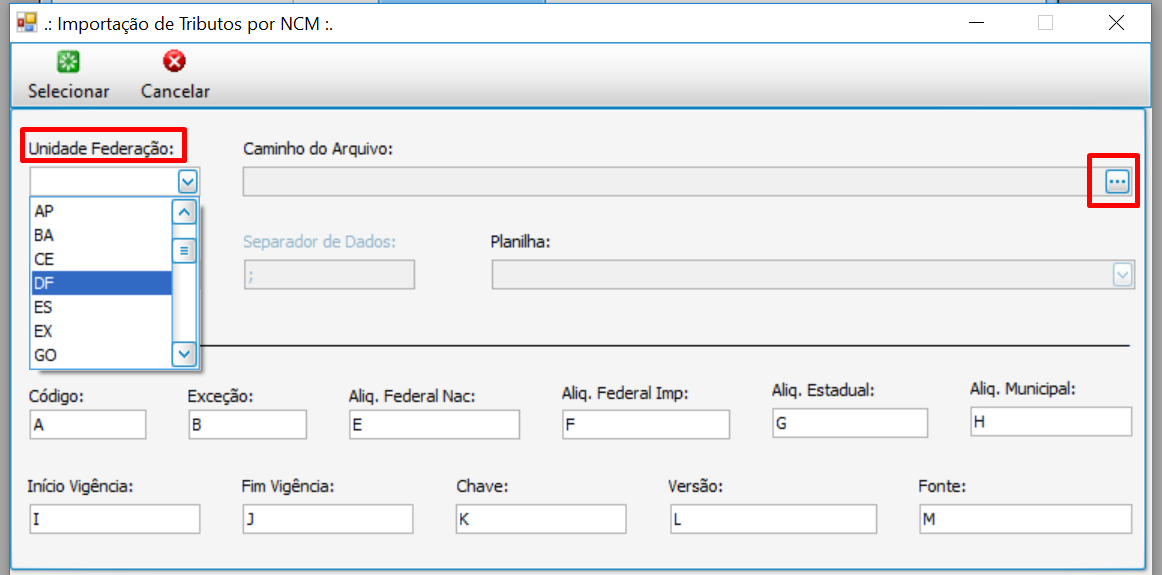Click the red Cancelar icon

pyautogui.click(x=175, y=62)
